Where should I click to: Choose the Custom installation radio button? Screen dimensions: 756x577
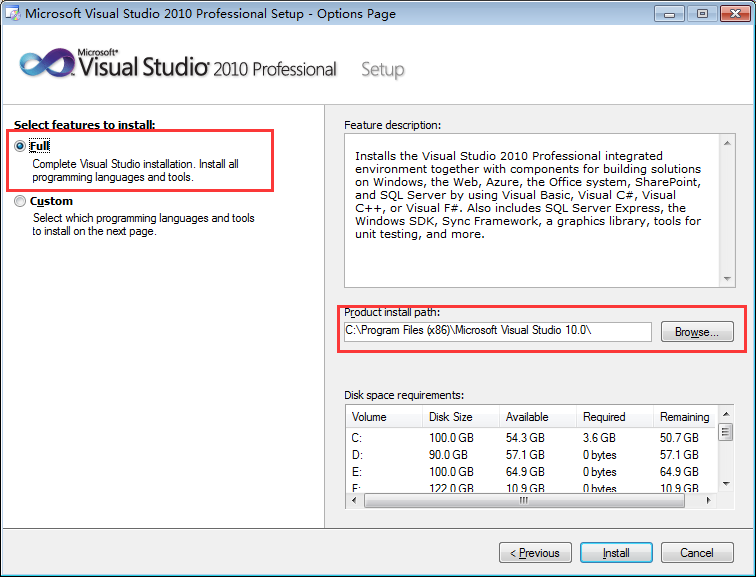[21, 201]
